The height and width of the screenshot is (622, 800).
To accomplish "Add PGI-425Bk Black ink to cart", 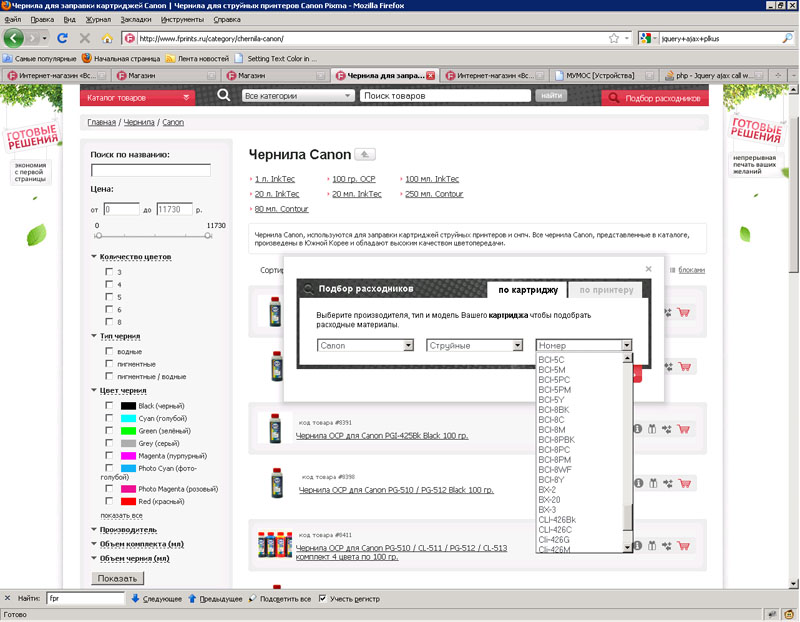I will coord(684,429).
